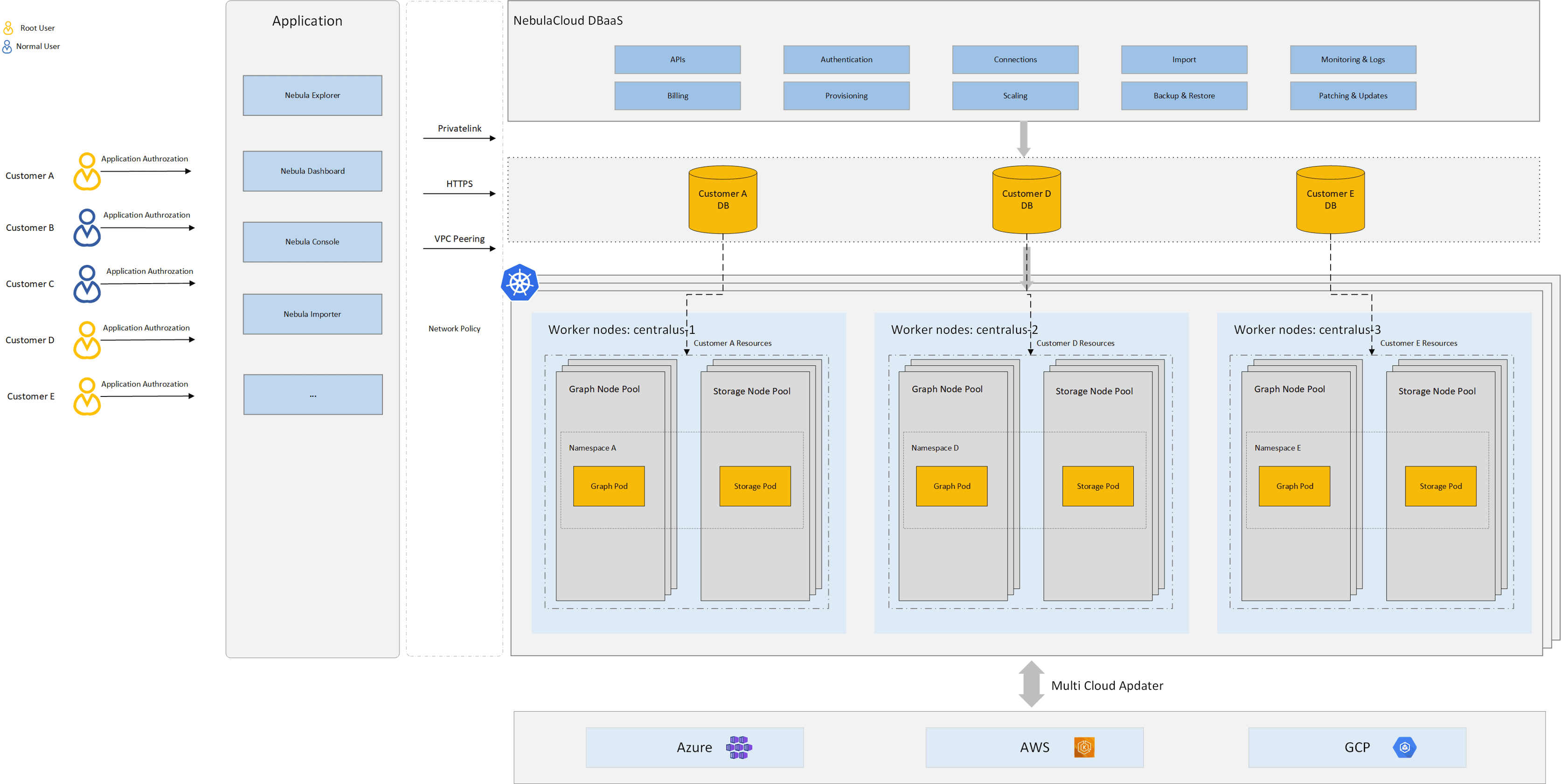Click the Customer D Resources label
Screen dimensions: 1561x784
[1075, 344]
